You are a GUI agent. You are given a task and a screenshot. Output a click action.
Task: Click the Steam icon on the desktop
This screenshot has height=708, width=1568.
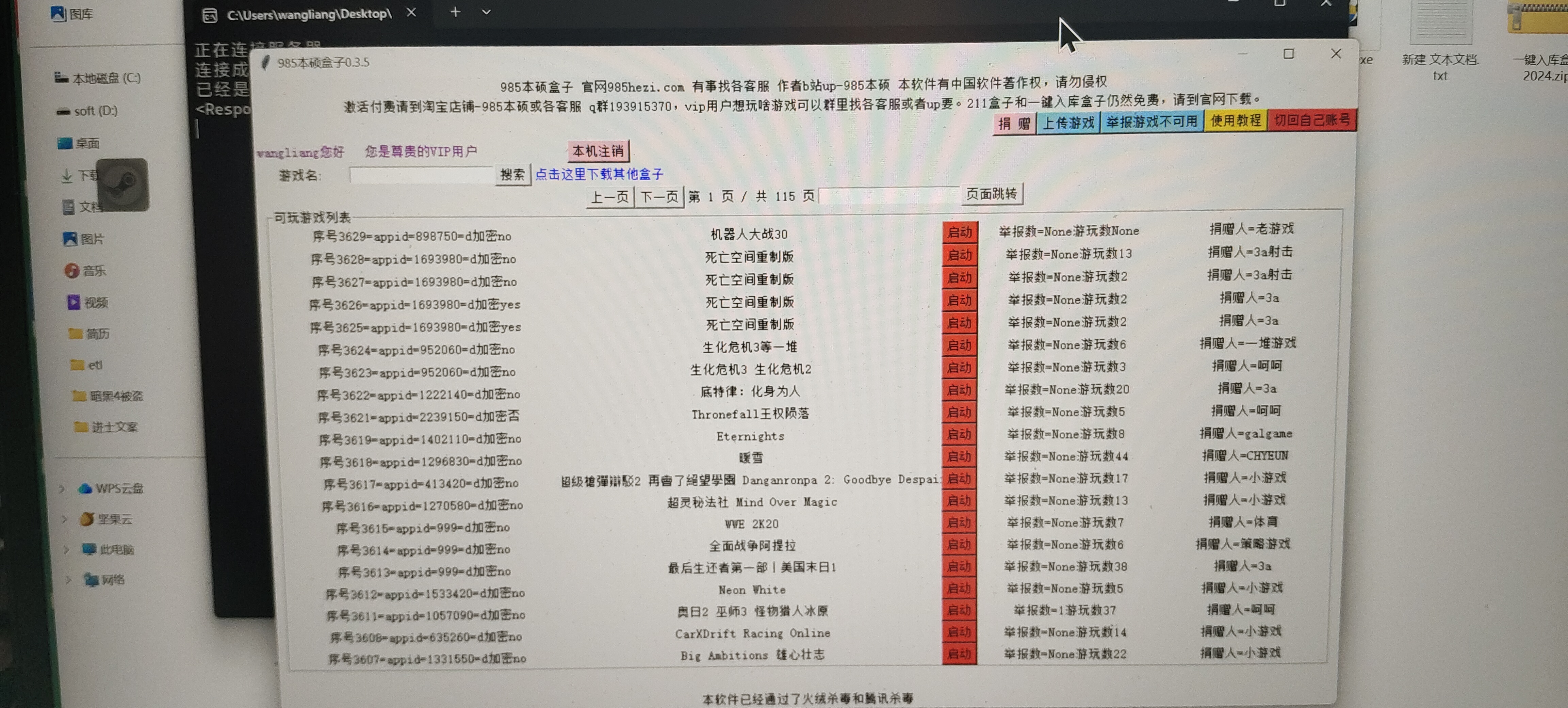tap(123, 184)
